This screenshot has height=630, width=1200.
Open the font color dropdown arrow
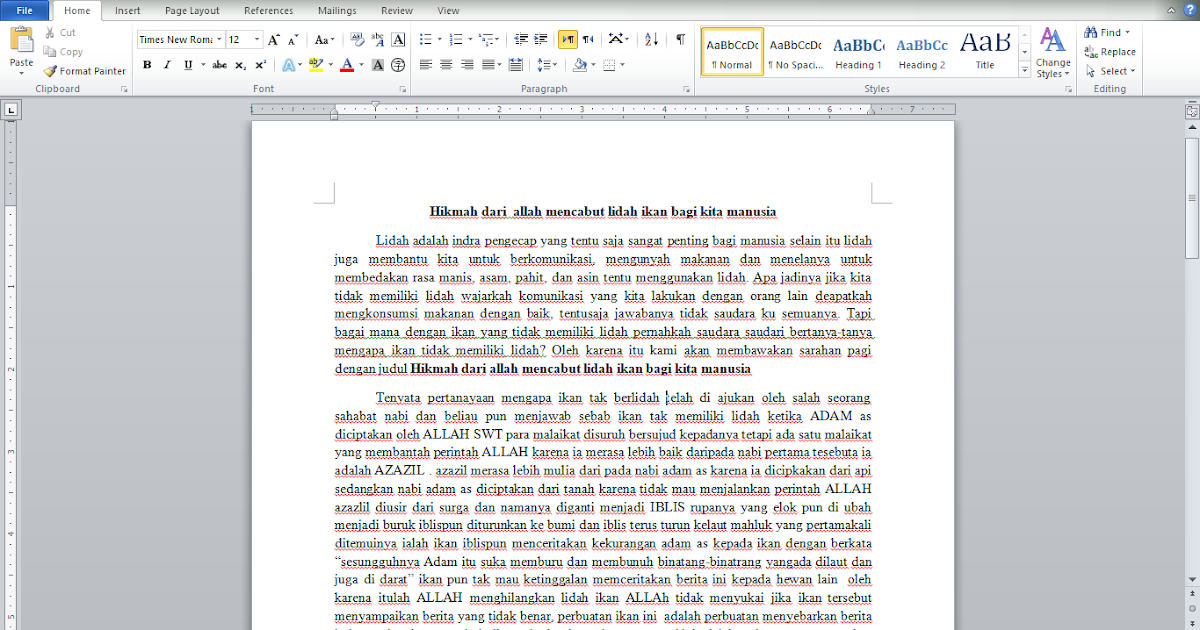(x=361, y=65)
